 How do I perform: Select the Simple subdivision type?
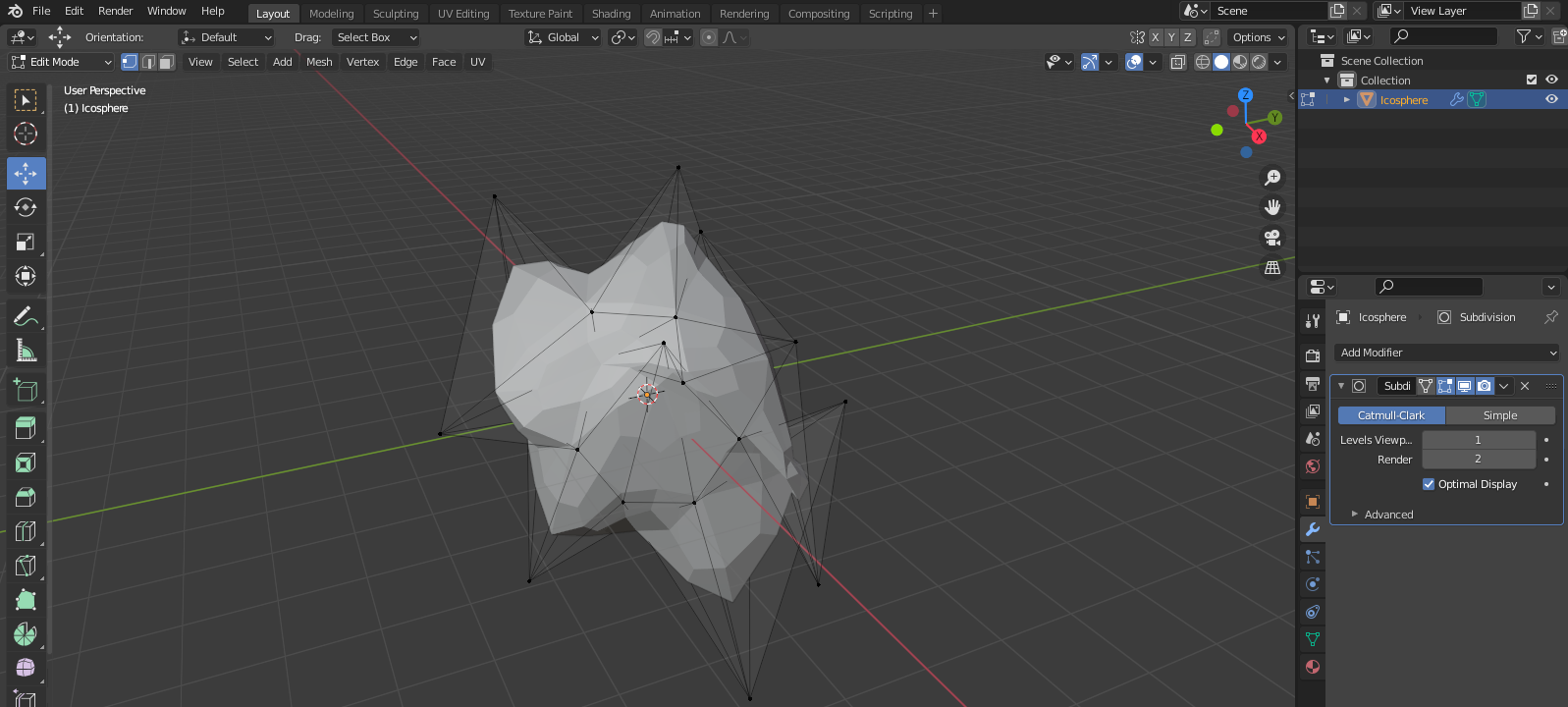1499,415
